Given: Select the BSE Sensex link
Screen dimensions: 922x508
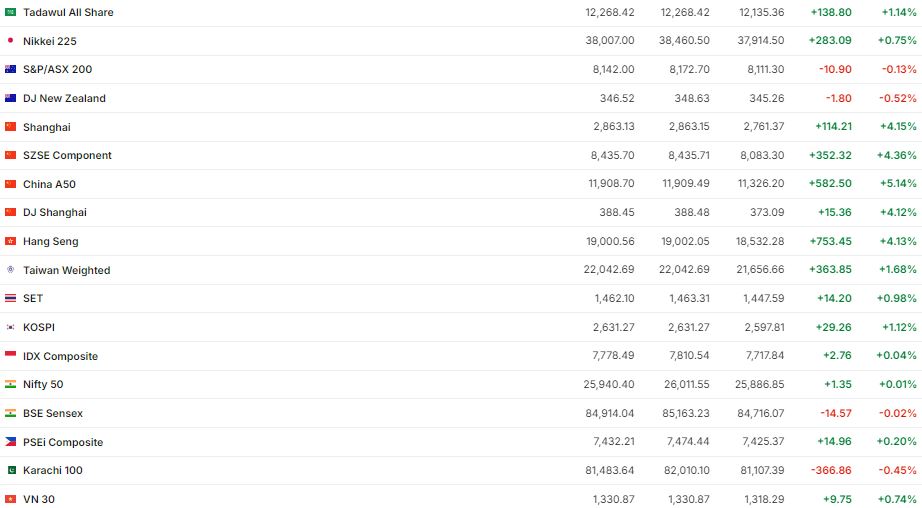Looking at the screenshot, I should pyautogui.click(x=53, y=413).
